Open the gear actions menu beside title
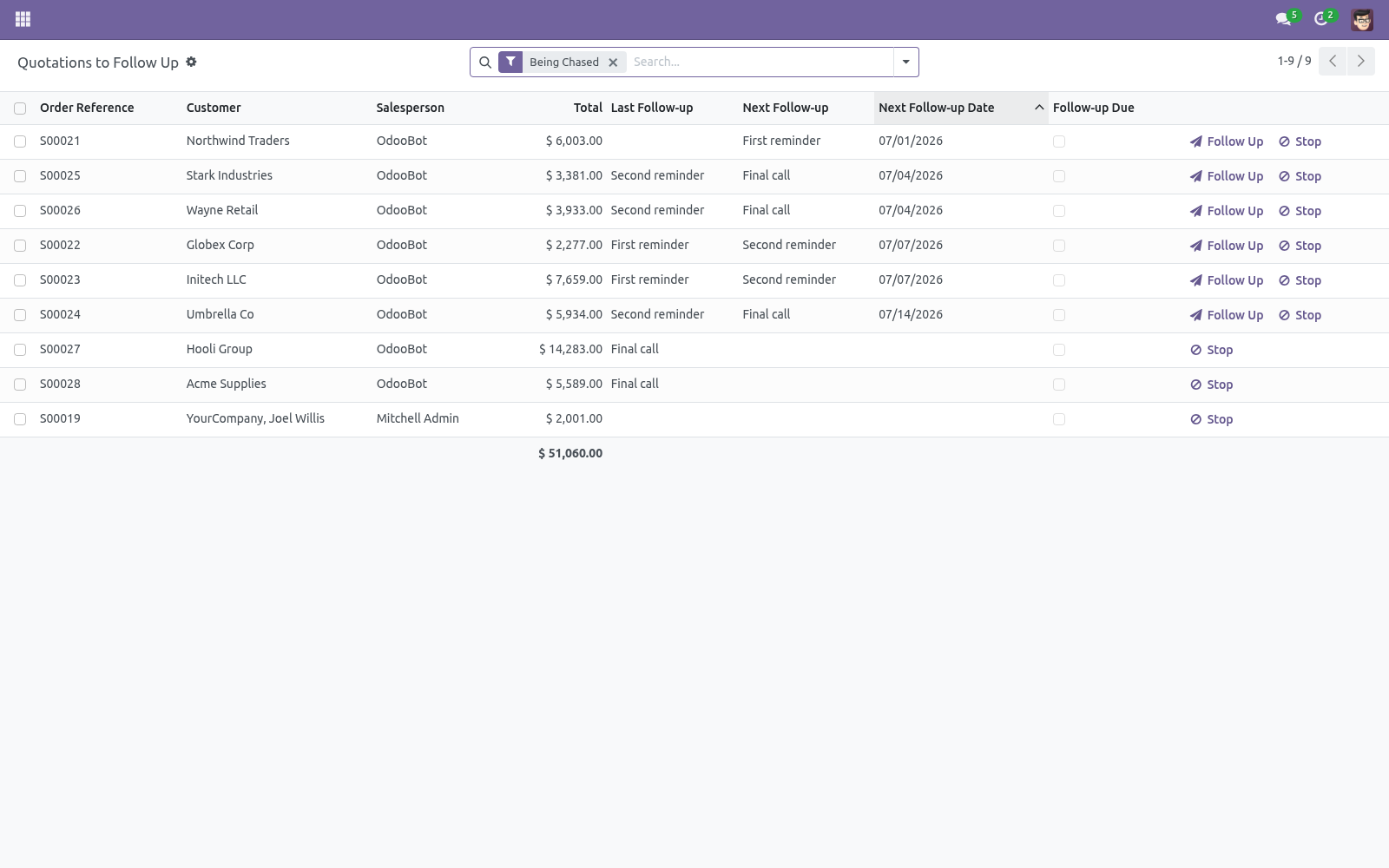 (192, 62)
